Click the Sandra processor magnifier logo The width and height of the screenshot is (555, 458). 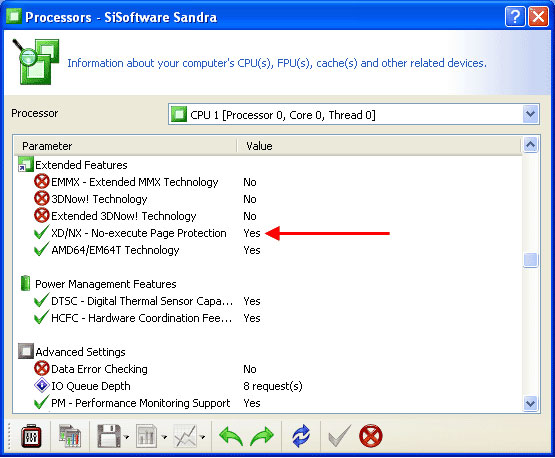(x=35, y=62)
